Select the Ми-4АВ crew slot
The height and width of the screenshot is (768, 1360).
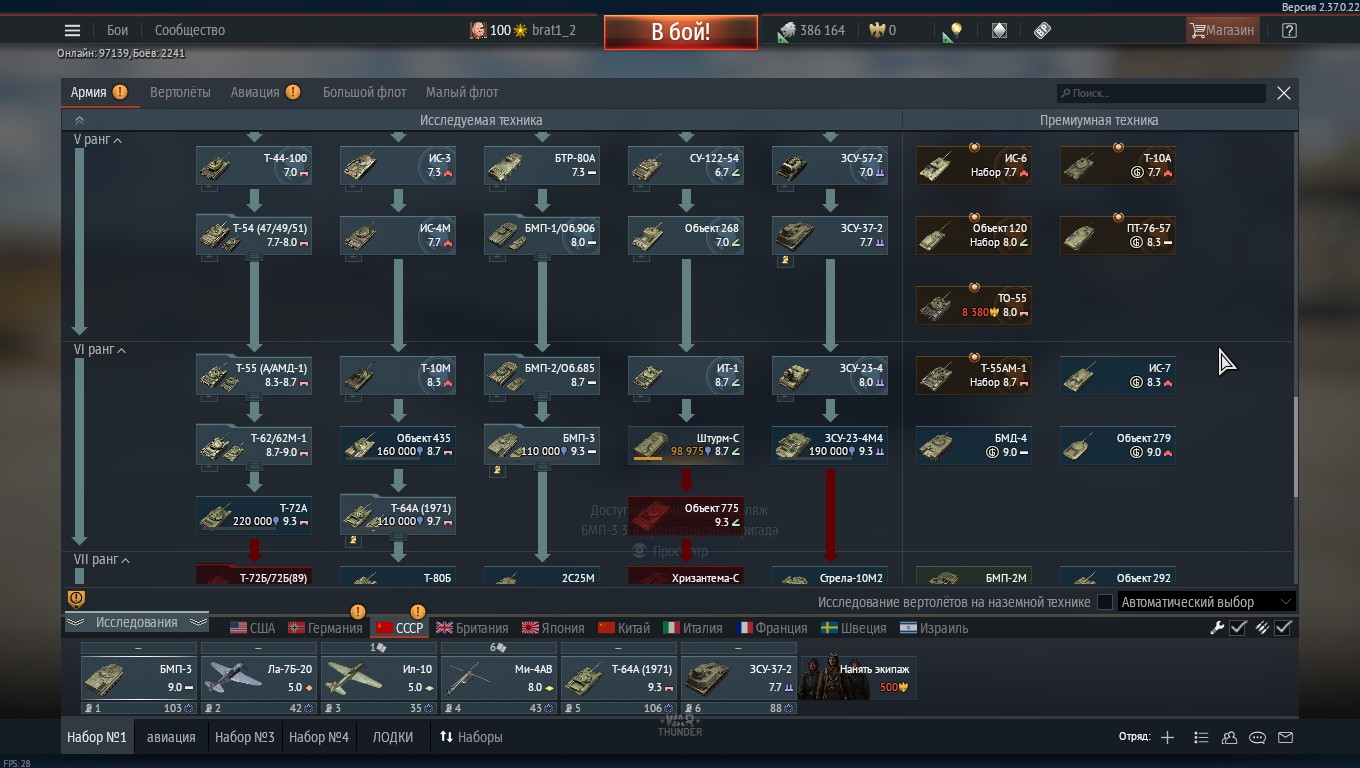[x=498, y=678]
